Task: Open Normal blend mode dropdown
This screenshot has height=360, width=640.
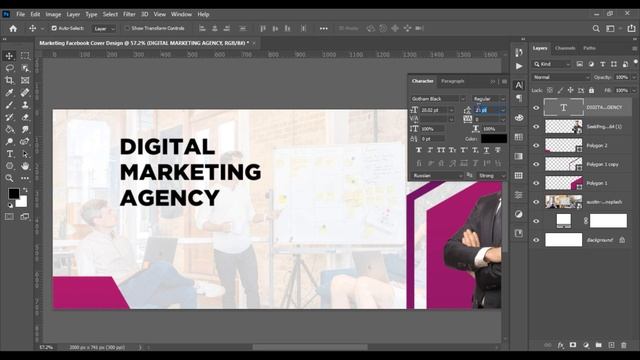Action: coord(561,77)
